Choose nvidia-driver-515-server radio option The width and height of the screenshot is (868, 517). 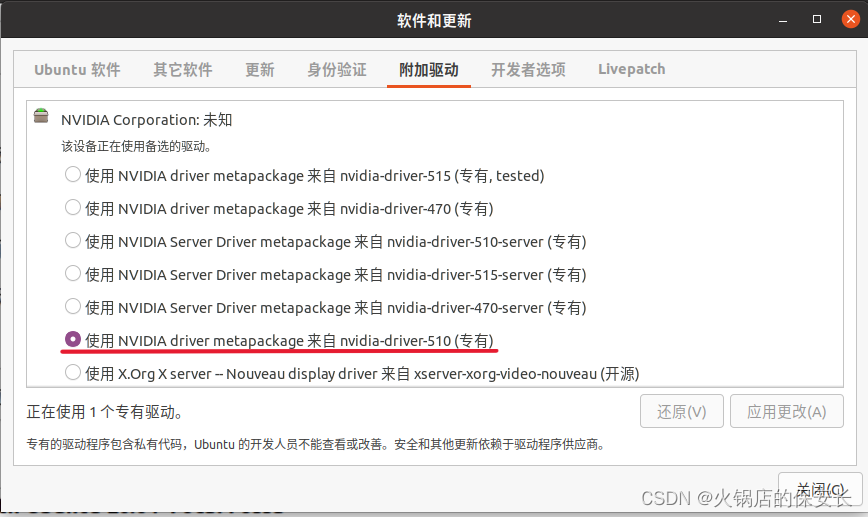click(x=73, y=273)
